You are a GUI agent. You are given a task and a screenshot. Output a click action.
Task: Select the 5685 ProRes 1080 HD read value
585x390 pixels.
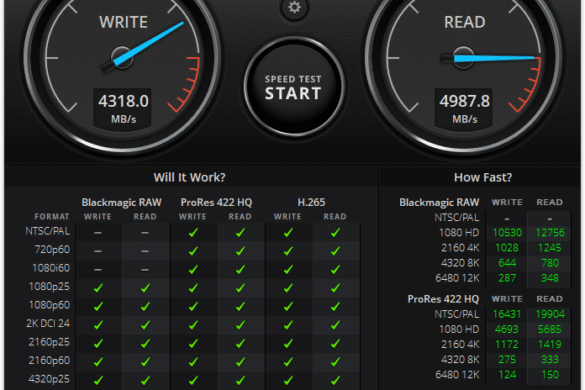tap(550, 329)
